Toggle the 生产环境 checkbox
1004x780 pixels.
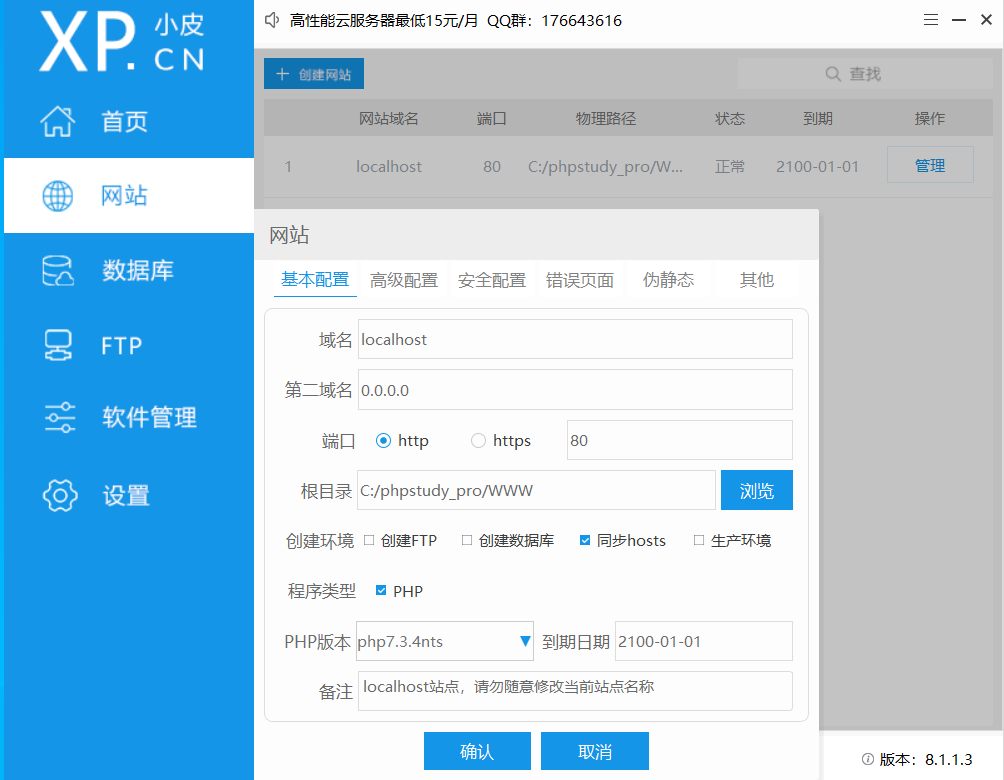[x=698, y=540]
